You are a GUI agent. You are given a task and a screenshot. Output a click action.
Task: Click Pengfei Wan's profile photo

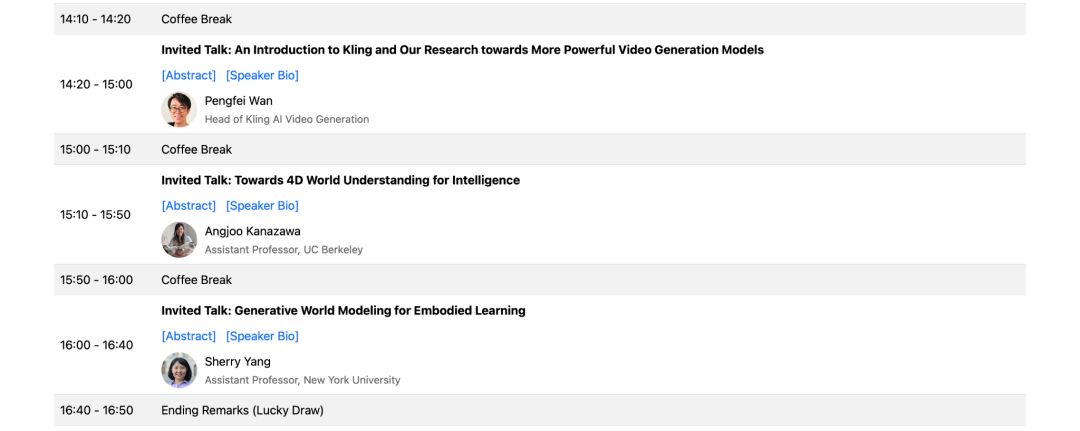179,109
